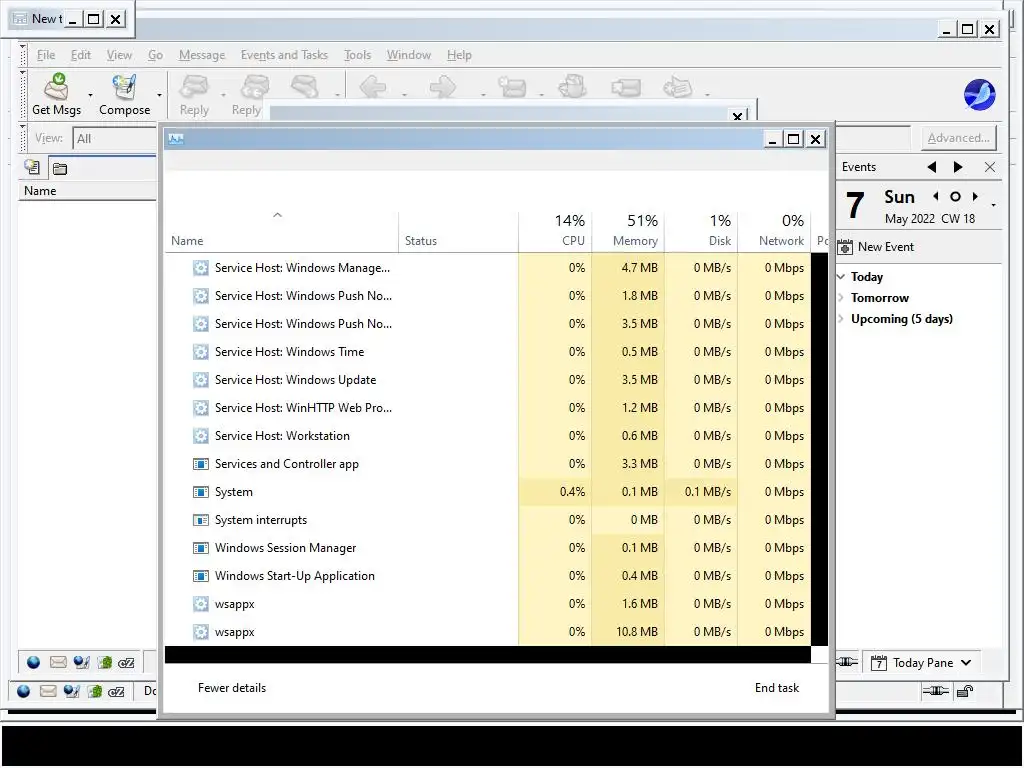Screen dimensions: 1024x768
Task: Click Fewer details in Task Manager
Action: click(x=232, y=688)
